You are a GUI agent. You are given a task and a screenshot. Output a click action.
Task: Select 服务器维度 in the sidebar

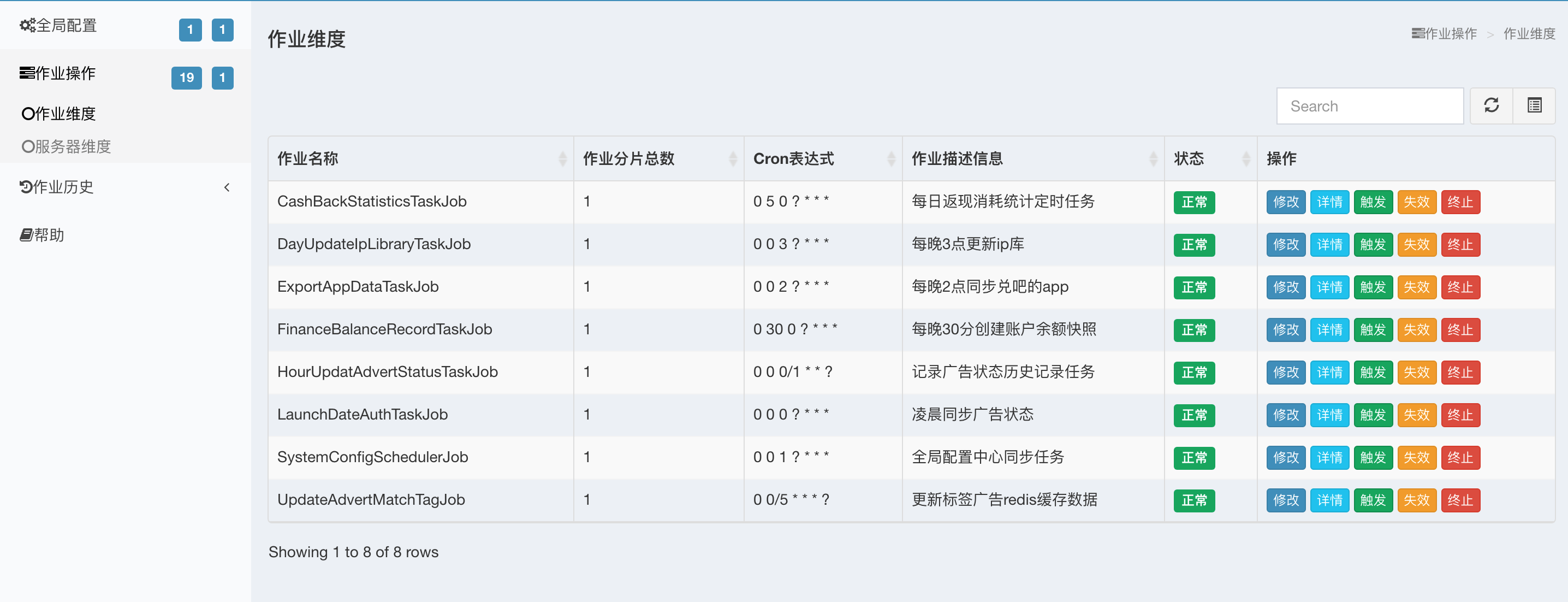pos(73,146)
